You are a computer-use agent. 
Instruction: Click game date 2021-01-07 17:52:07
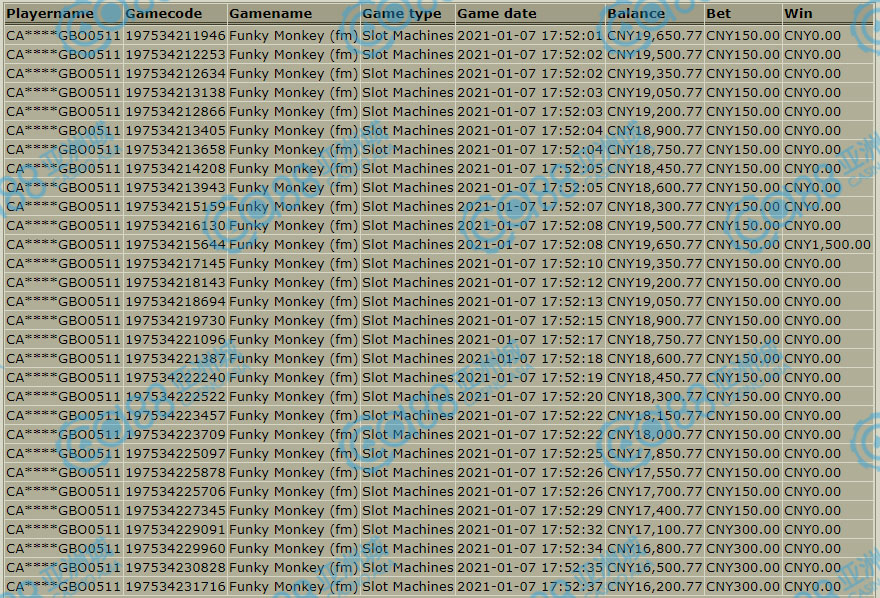coord(530,207)
